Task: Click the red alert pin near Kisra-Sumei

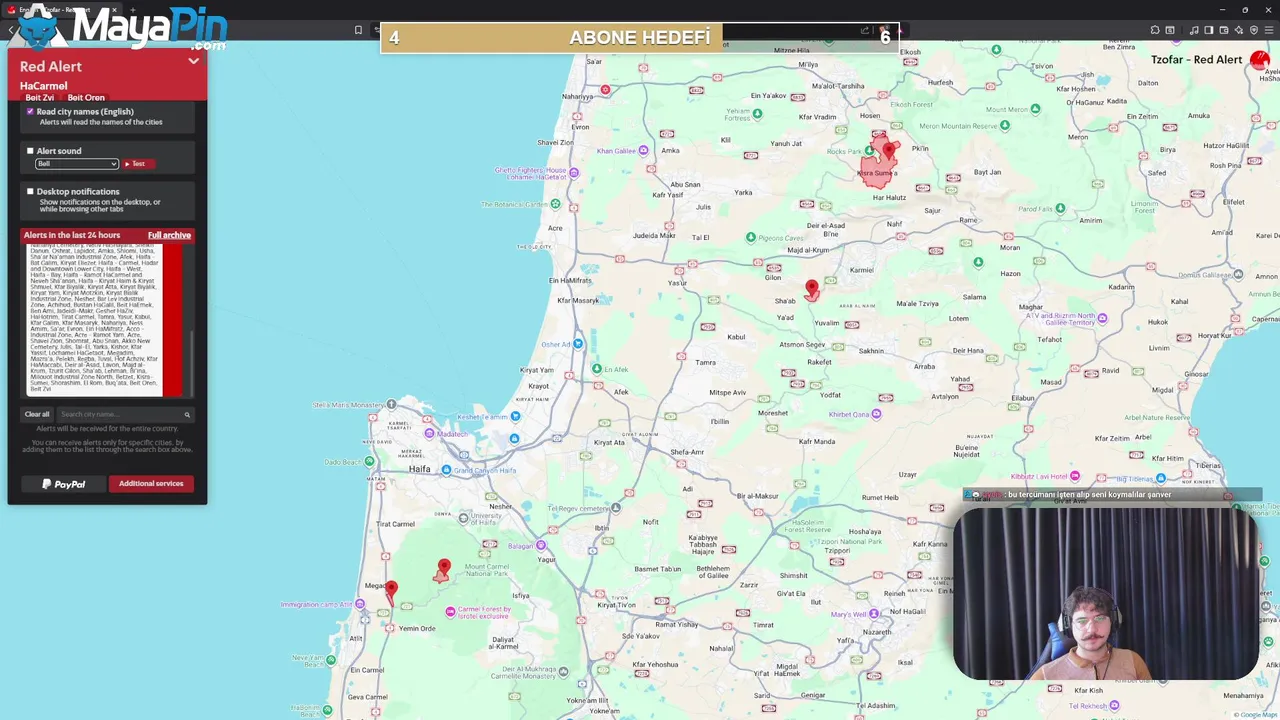Action: pos(888,151)
